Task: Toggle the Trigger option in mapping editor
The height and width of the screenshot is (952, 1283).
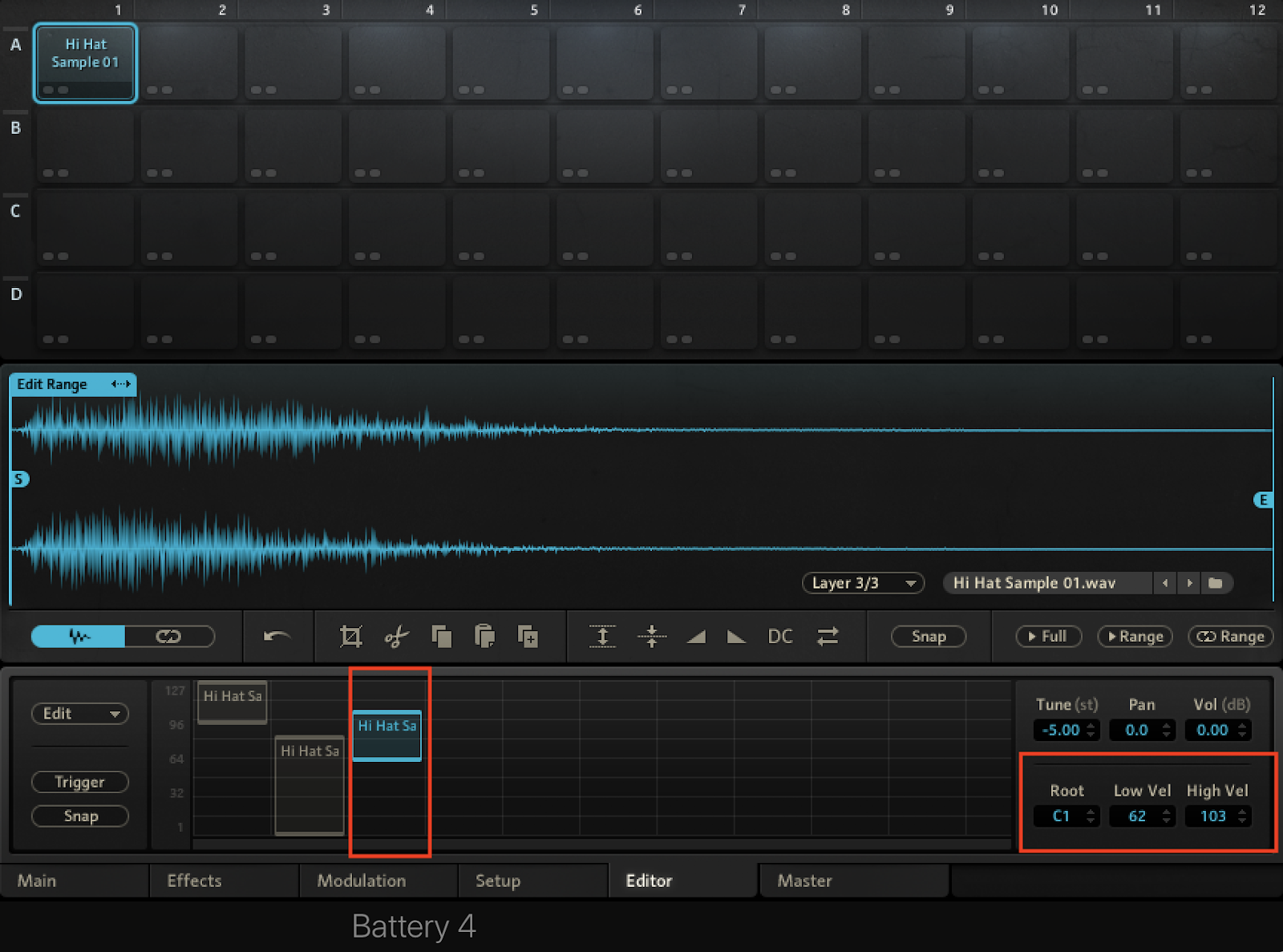Action: pos(80,782)
